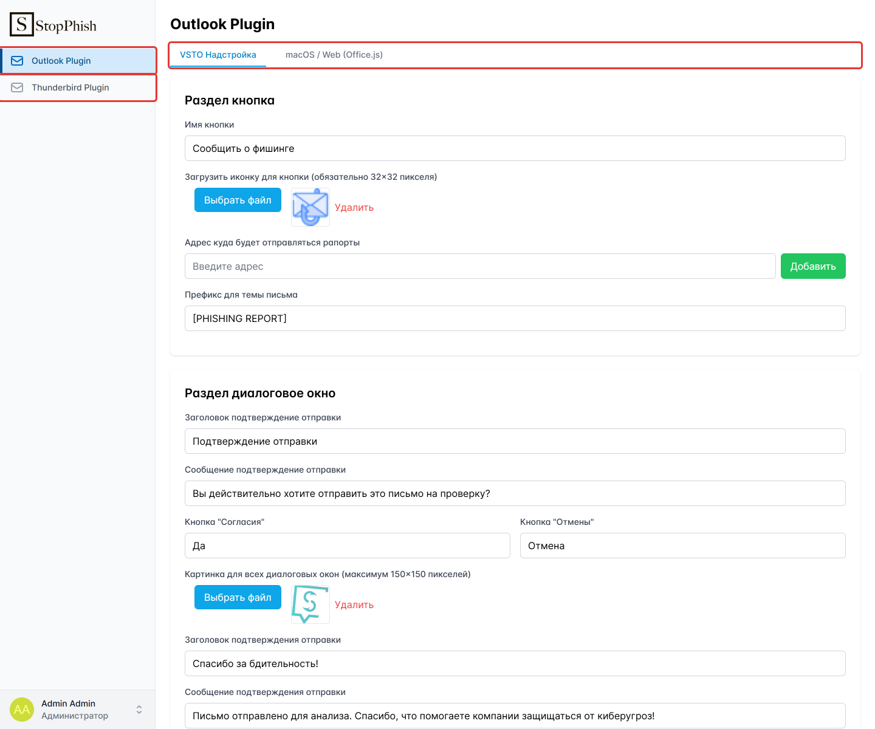Switch to the VSTO Надстройка tab
Viewport: 875px width, 729px height.
218,55
